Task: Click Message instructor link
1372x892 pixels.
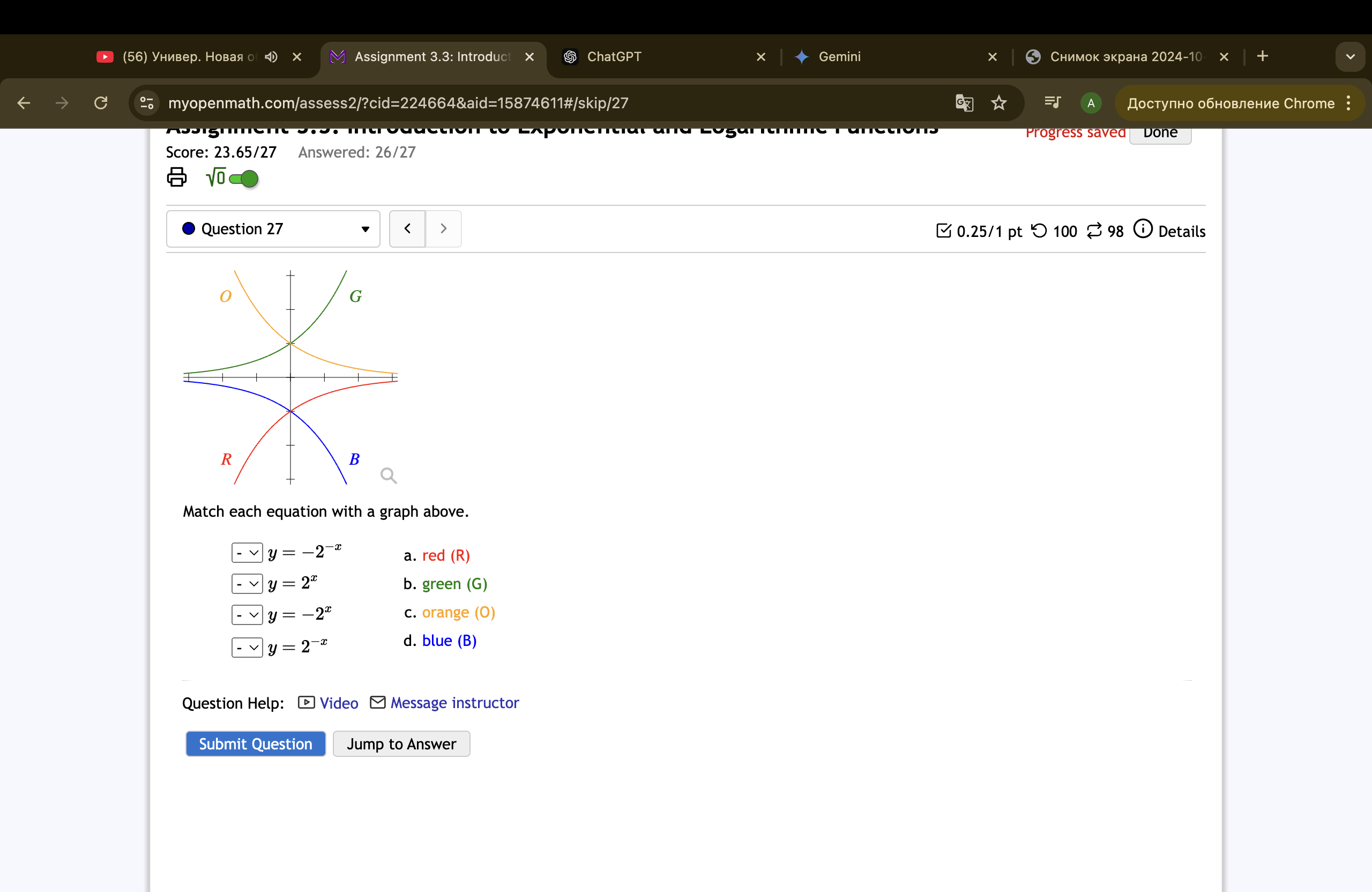Action: click(x=444, y=703)
